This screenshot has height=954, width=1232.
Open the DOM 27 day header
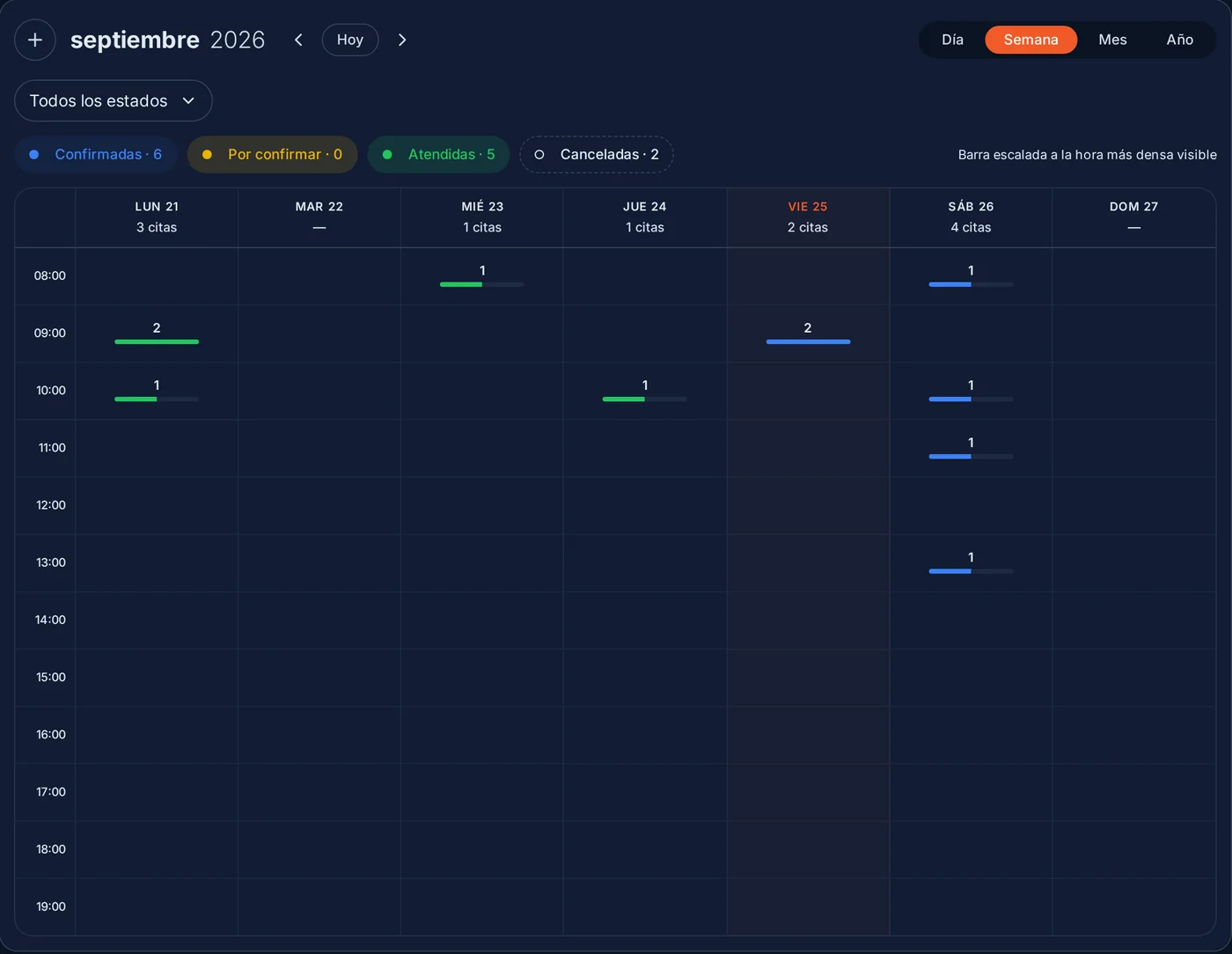[1133, 217]
